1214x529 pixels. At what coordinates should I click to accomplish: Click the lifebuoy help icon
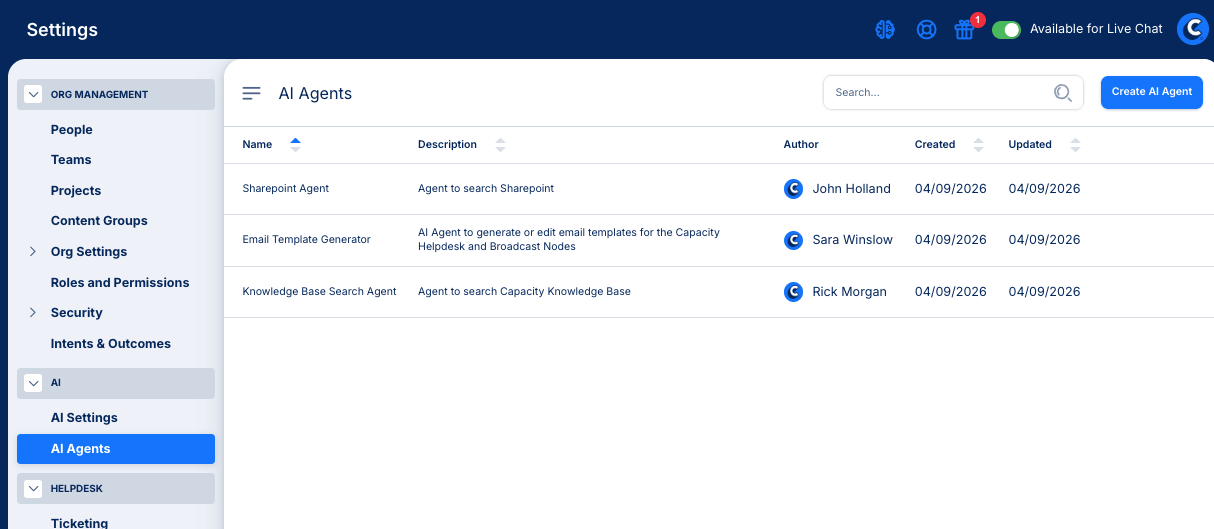click(926, 30)
